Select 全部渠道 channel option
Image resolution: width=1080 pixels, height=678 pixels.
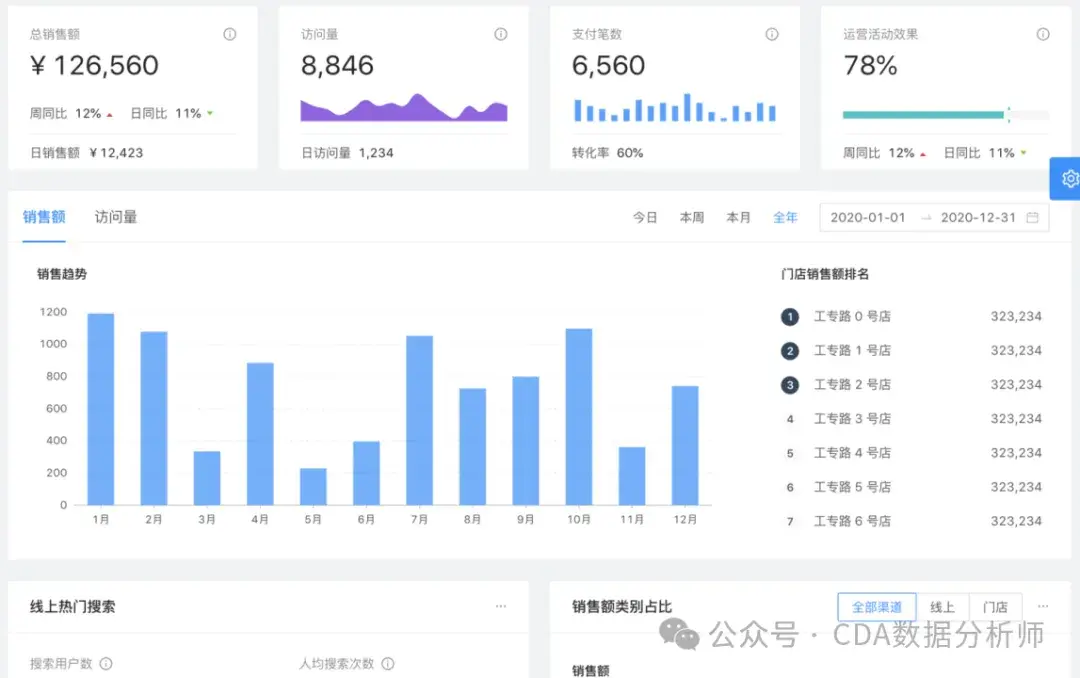[877, 607]
